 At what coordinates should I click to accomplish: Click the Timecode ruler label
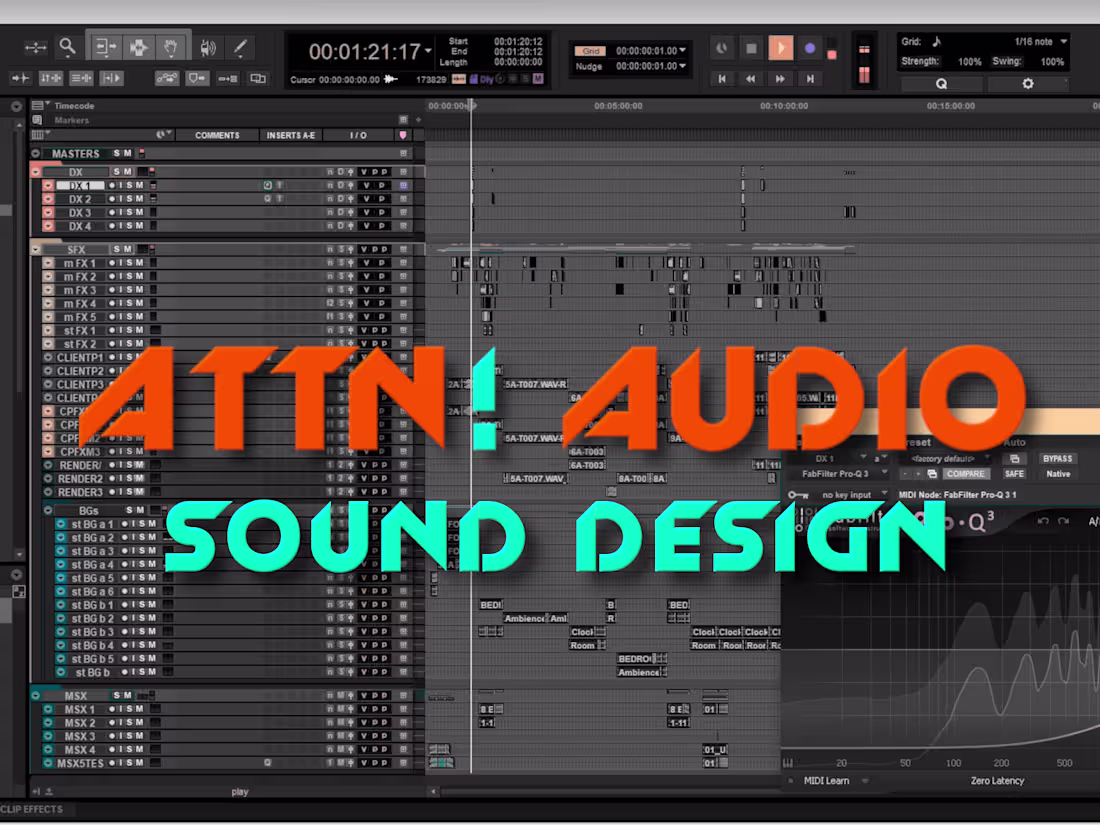pyautogui.click(x=74, y=106)
